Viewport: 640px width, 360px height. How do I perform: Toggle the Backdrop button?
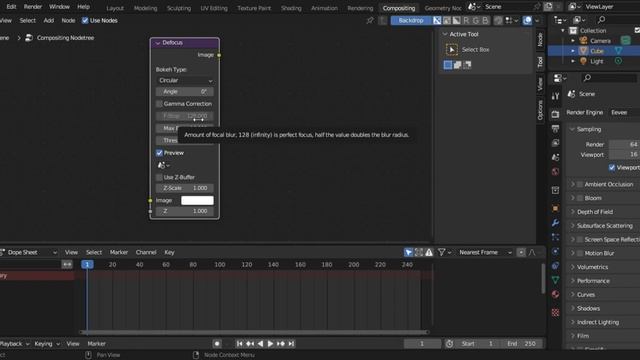pos(411,20)
